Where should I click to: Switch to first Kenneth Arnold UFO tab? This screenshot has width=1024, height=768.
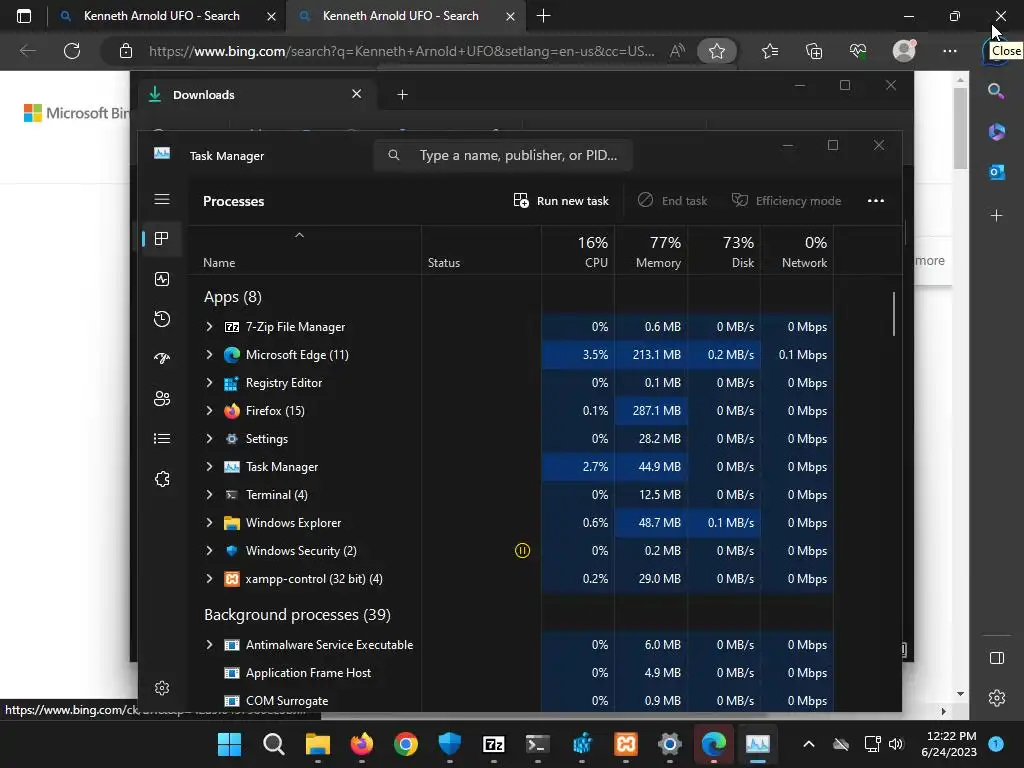pyautogui.click(x=161, y=16)
